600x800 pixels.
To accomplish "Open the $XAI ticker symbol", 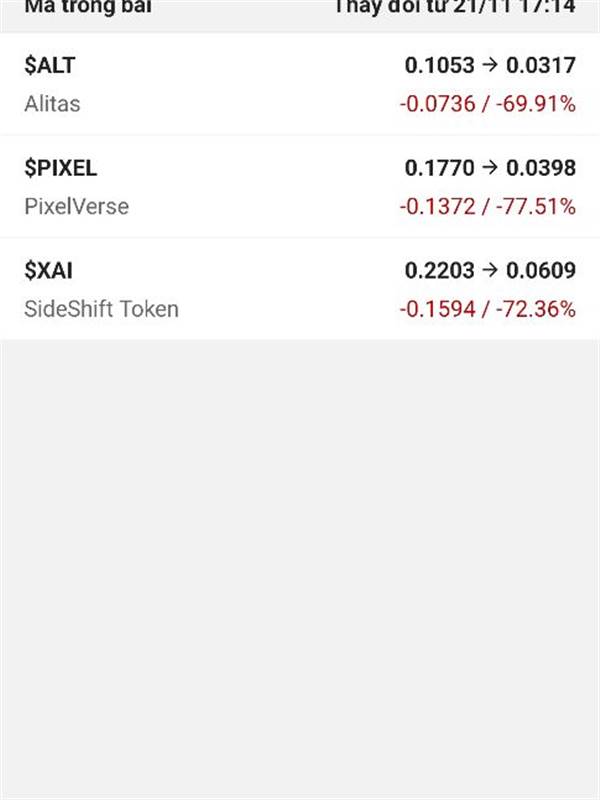I will click(48, 270).
